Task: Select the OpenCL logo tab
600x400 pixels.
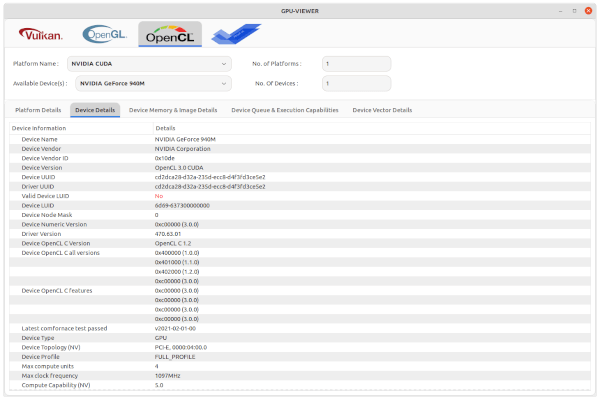Action: click(x=170, y=34)
